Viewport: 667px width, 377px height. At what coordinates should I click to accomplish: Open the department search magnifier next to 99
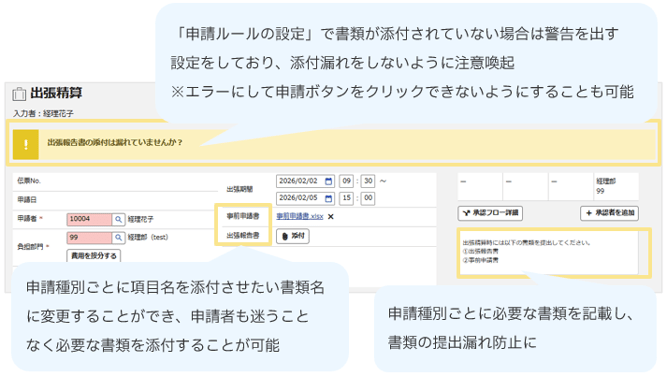[118, 237]
